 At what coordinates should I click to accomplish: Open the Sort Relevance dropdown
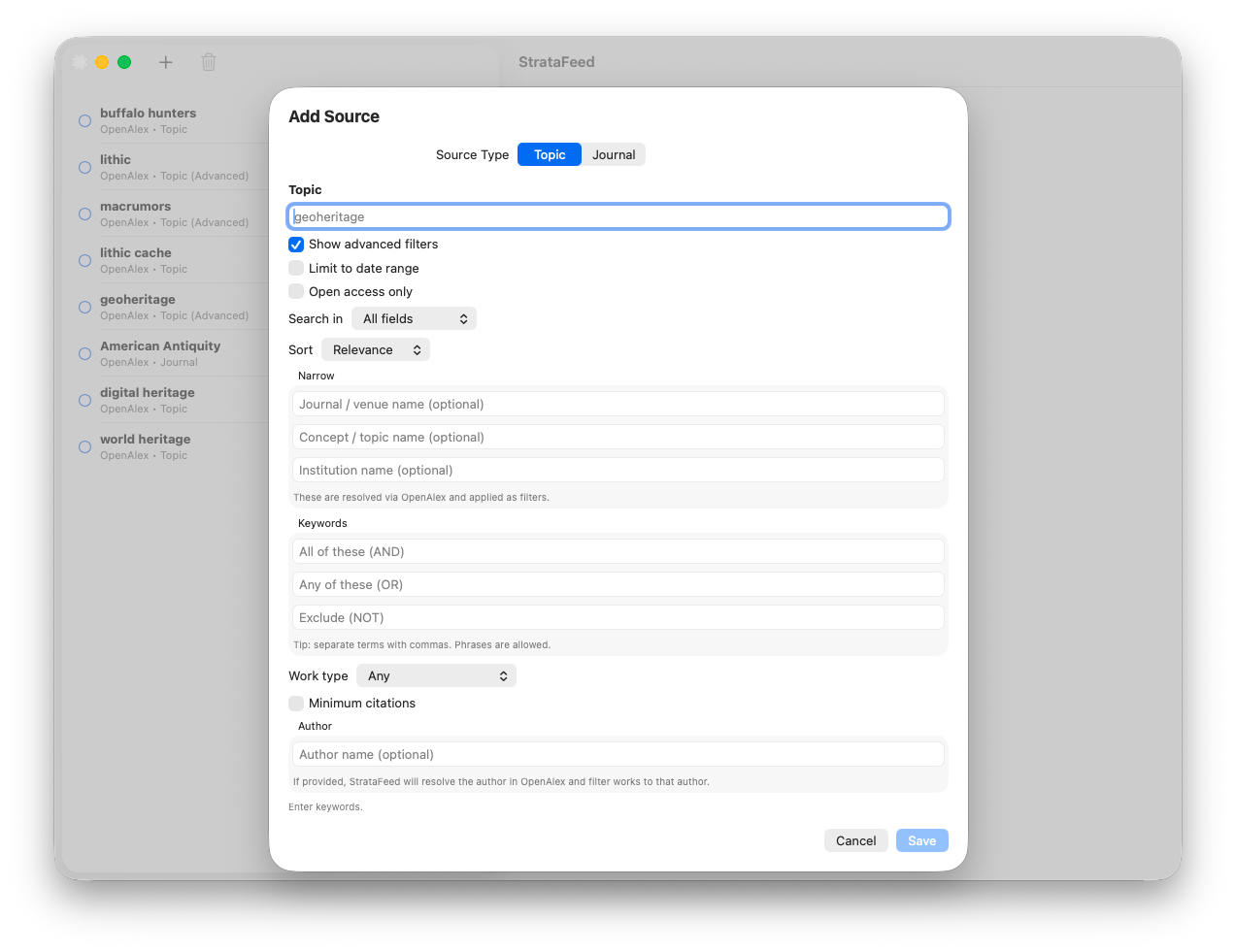pyautogui.click(x=376, y=349)
